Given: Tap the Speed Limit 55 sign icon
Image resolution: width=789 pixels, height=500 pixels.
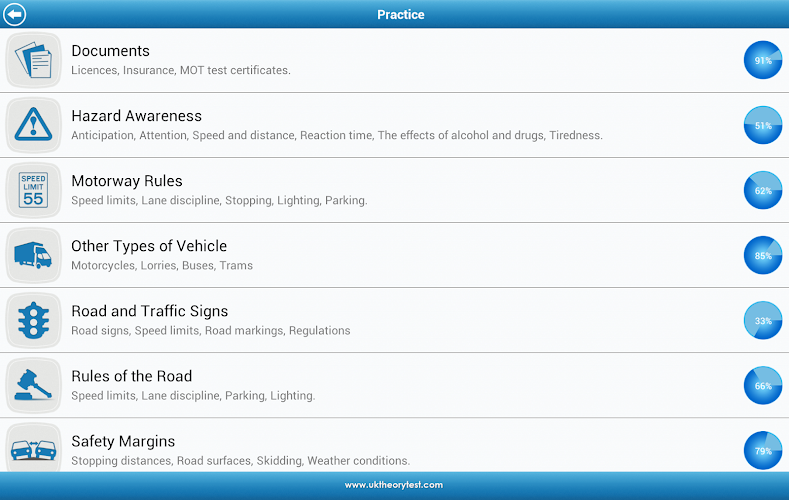Looking at the screenshot, I should point(34,190).
